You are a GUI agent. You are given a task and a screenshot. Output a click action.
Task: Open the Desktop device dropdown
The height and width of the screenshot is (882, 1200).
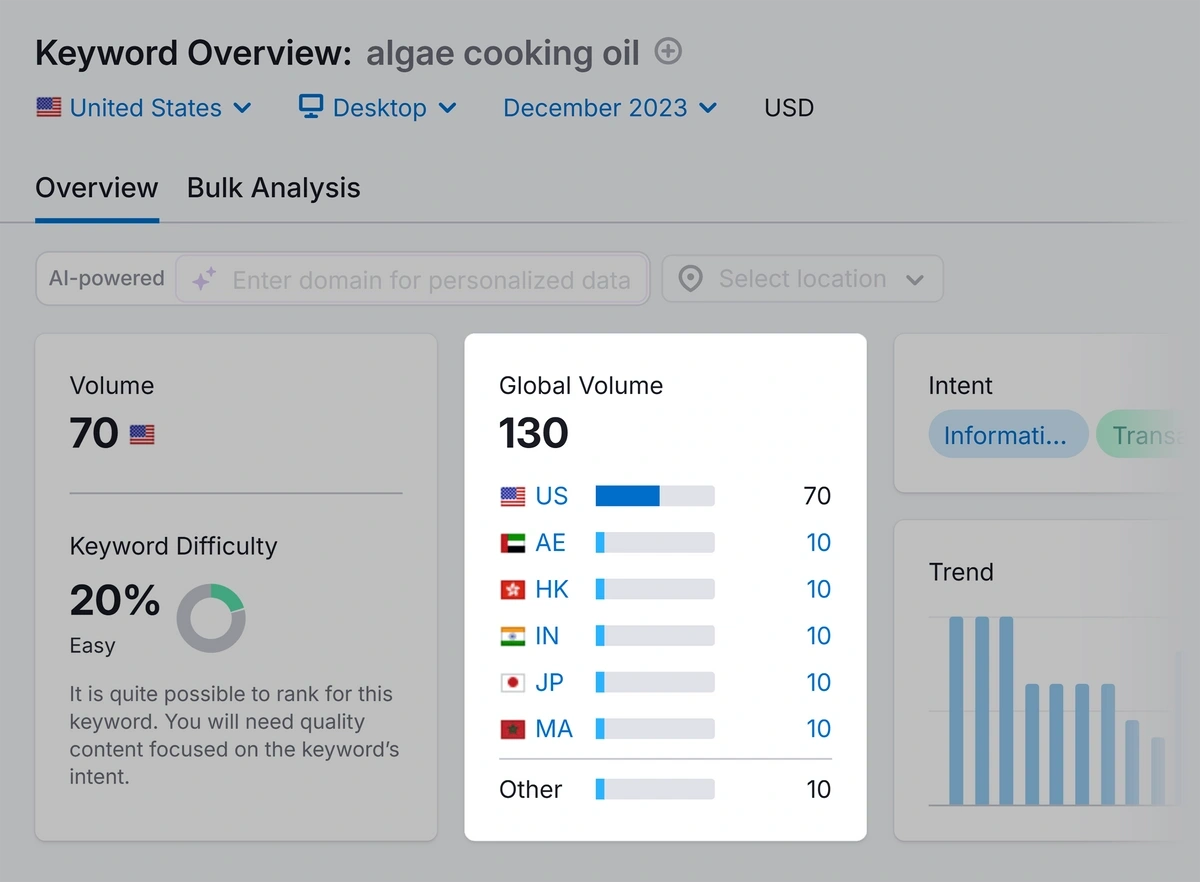click(378, 108)
